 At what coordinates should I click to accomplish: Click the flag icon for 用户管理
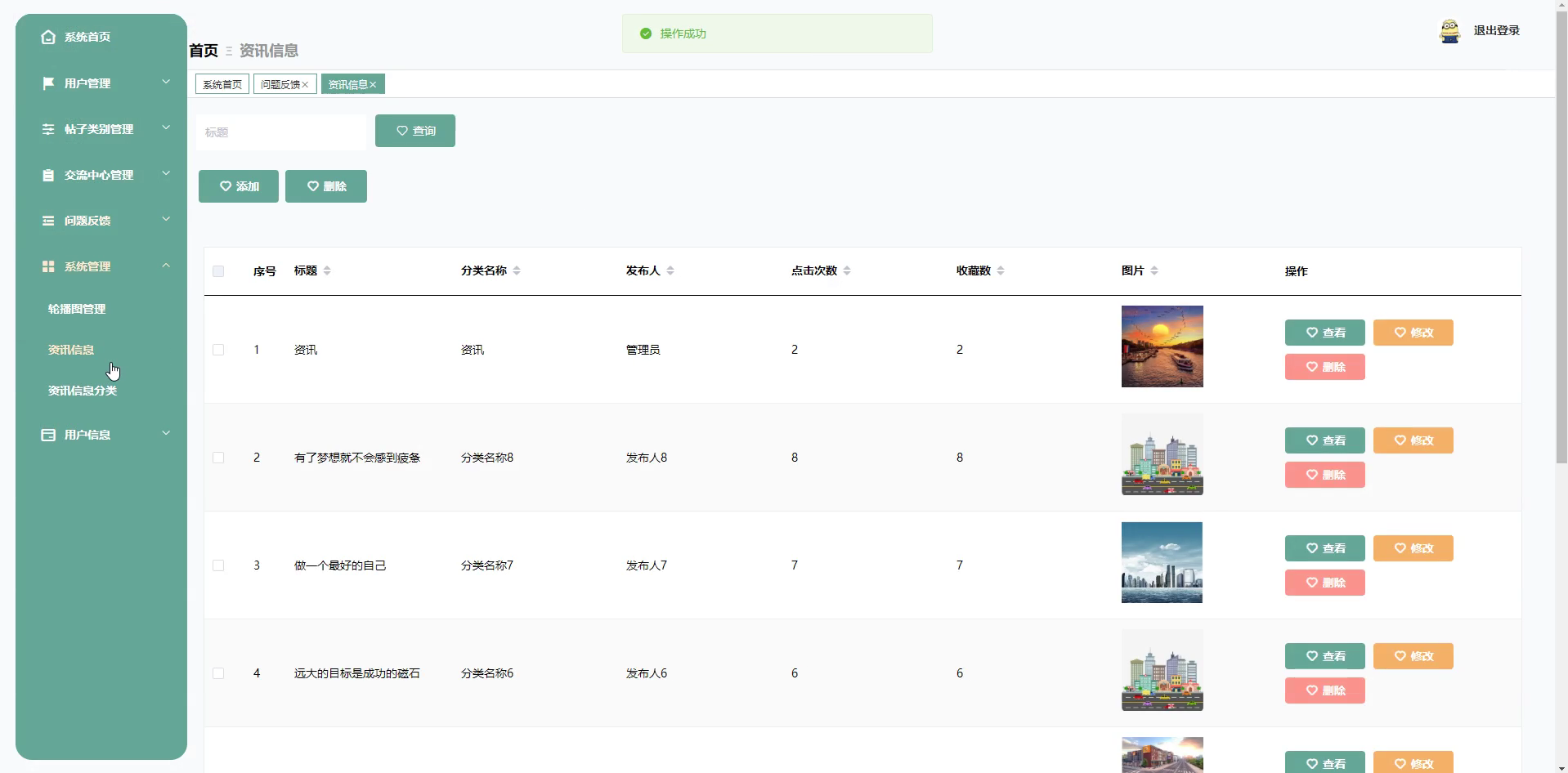pyautogui.click(x=48, y=83)
